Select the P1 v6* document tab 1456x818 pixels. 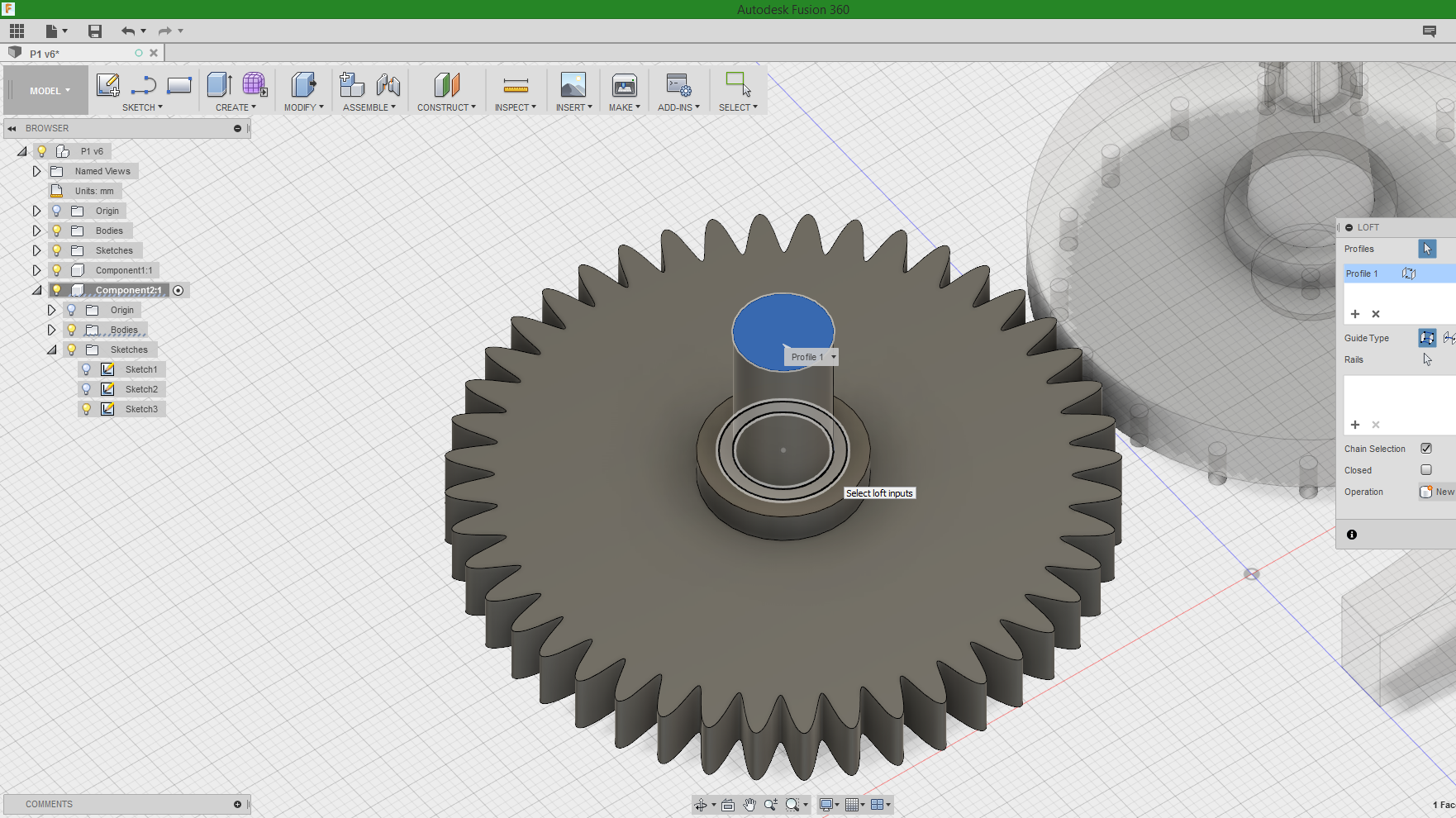[83, 54]
